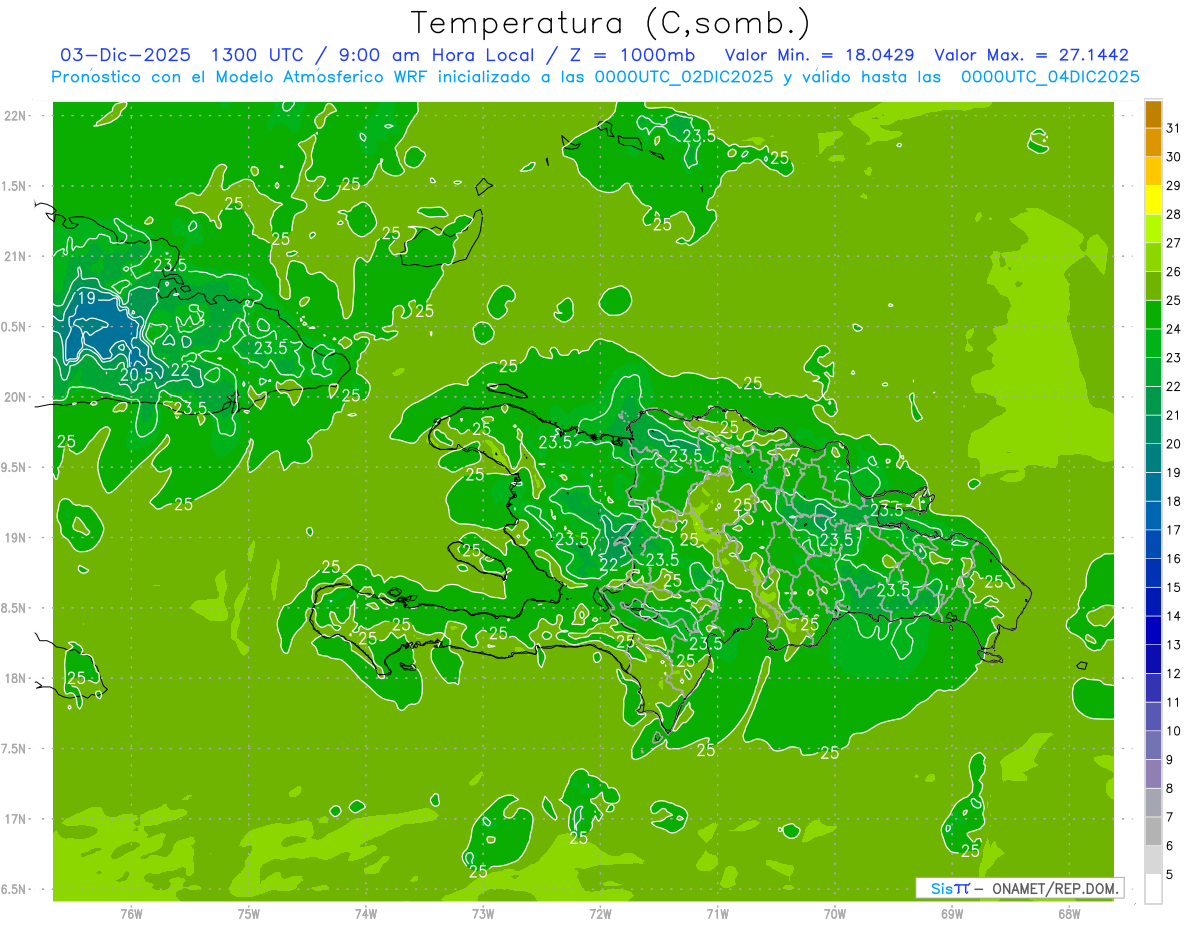Select the colorbar swatch between 24 and 25
Viewport: 1200px width, 927px height.
pos(1153,314)
